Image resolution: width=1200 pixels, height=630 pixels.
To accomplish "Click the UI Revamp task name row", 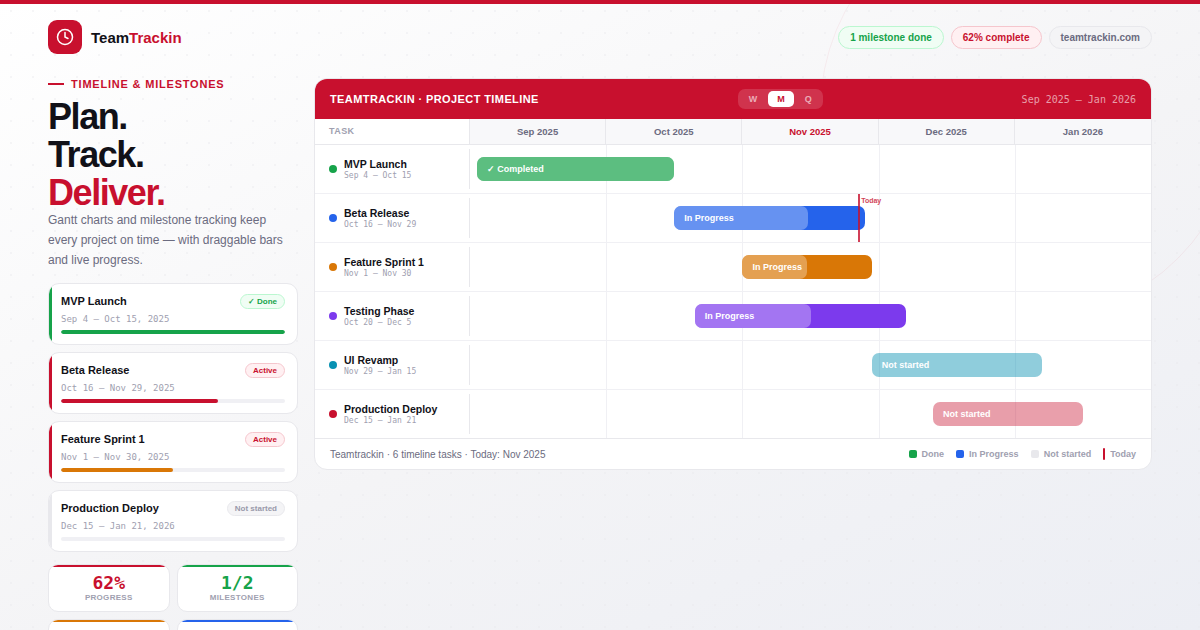I will coord(392,365).
